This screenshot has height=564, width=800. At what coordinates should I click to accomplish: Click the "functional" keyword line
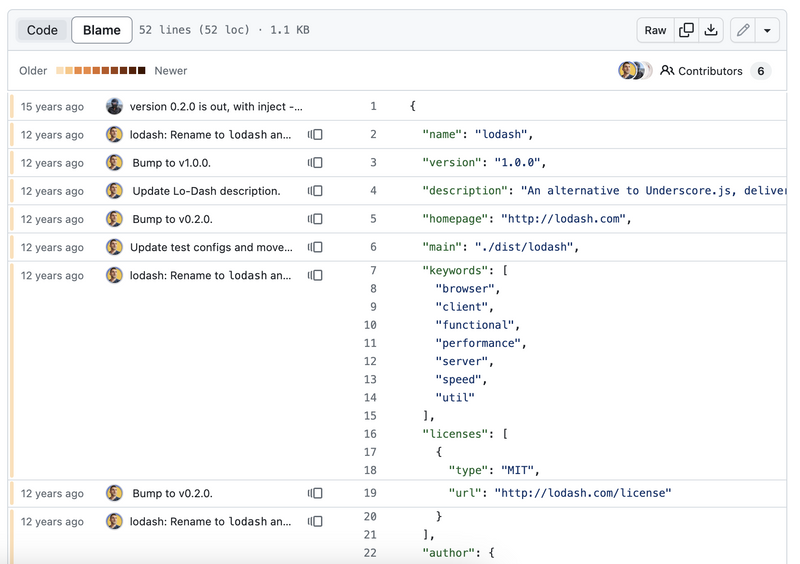click(478, 325)
